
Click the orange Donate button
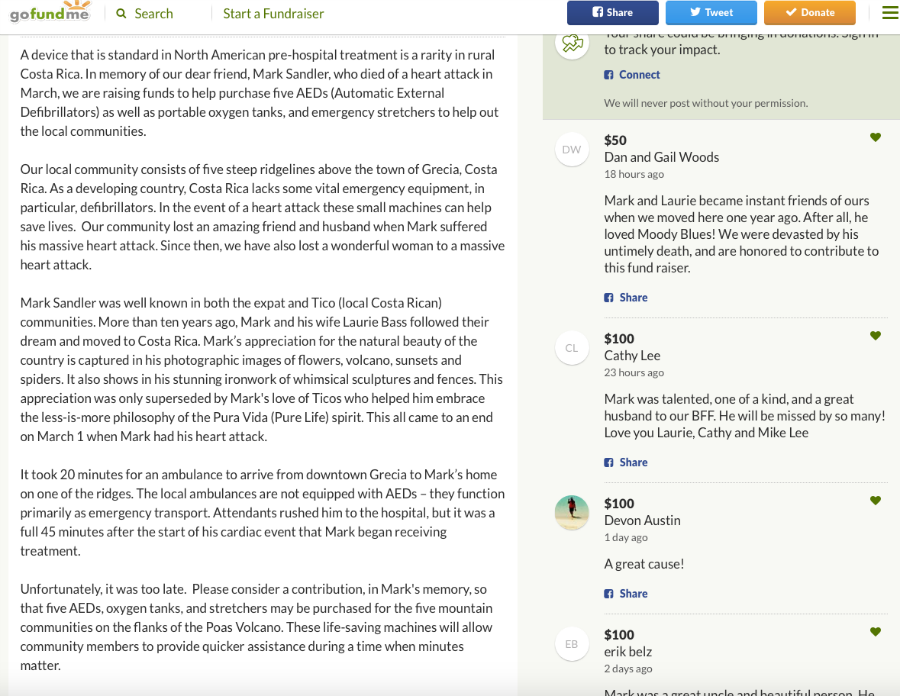tap(810, 13)
